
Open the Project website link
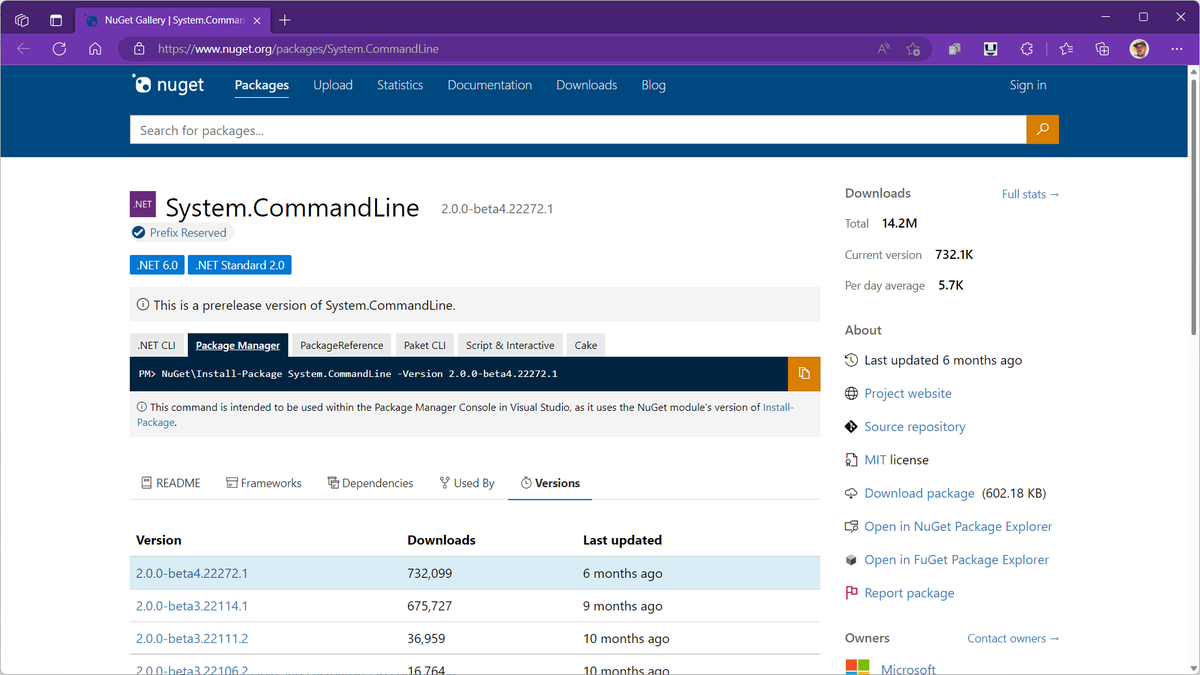pos(908,393)
